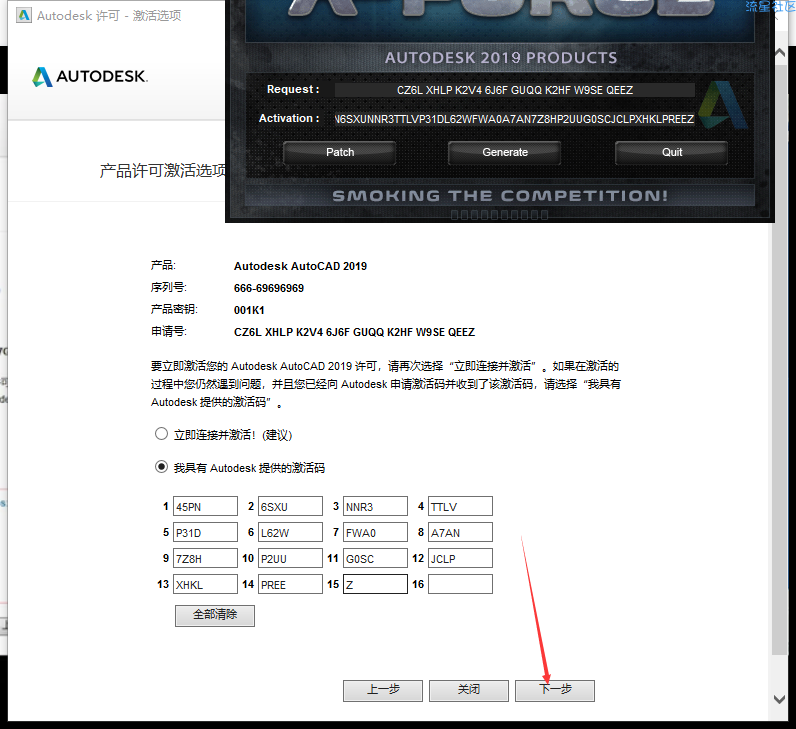
Task: Click the scroll up arrow of the dialog
Action: click(x=780, y=53)
